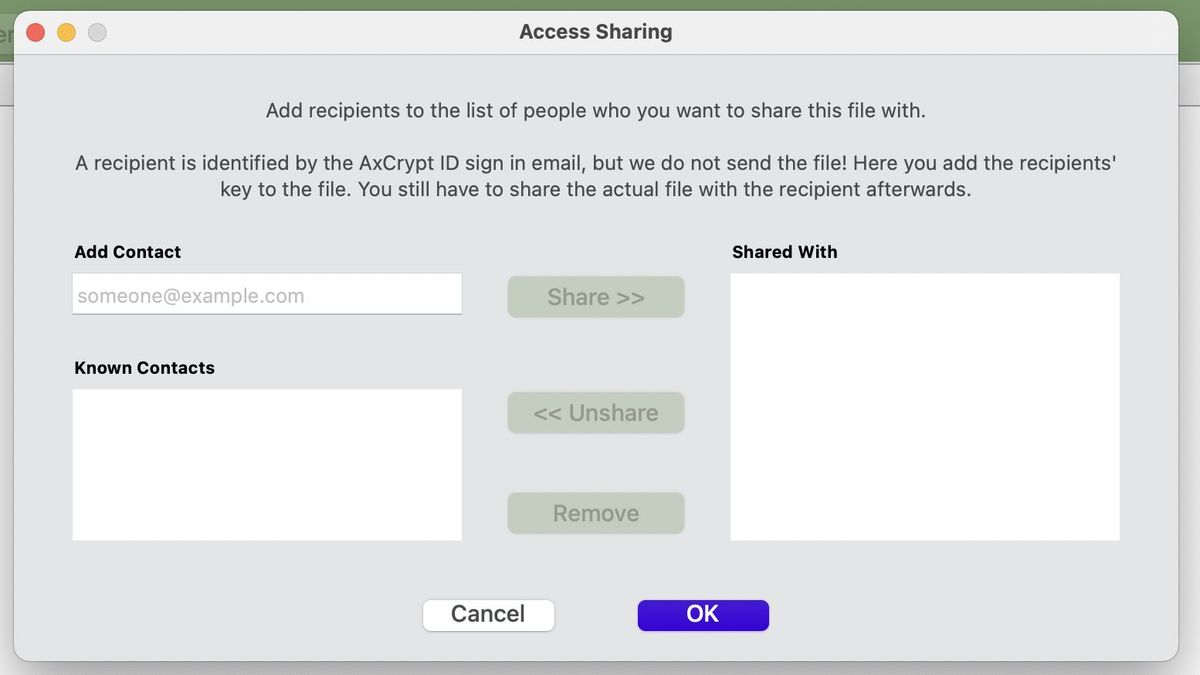Screen dimensions: 1200x675
Task: Click the yellow minimize window button
Action: (x=66, y=32)
